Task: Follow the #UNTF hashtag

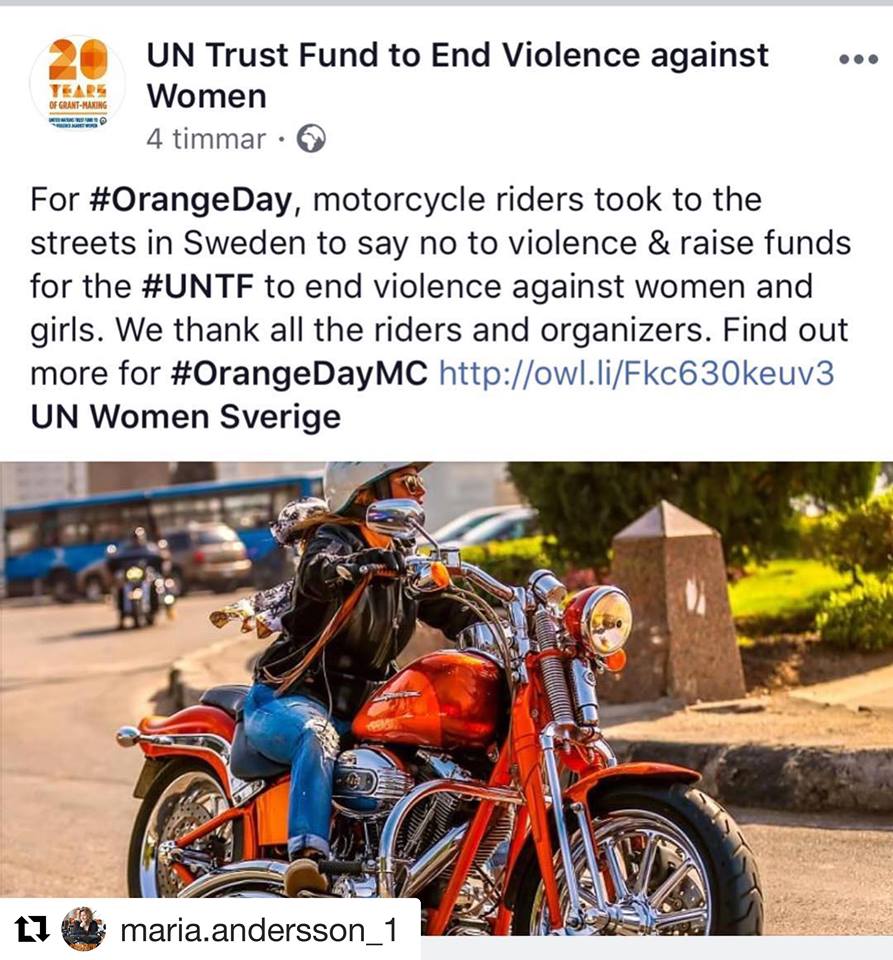Action: tap(197, 286)
